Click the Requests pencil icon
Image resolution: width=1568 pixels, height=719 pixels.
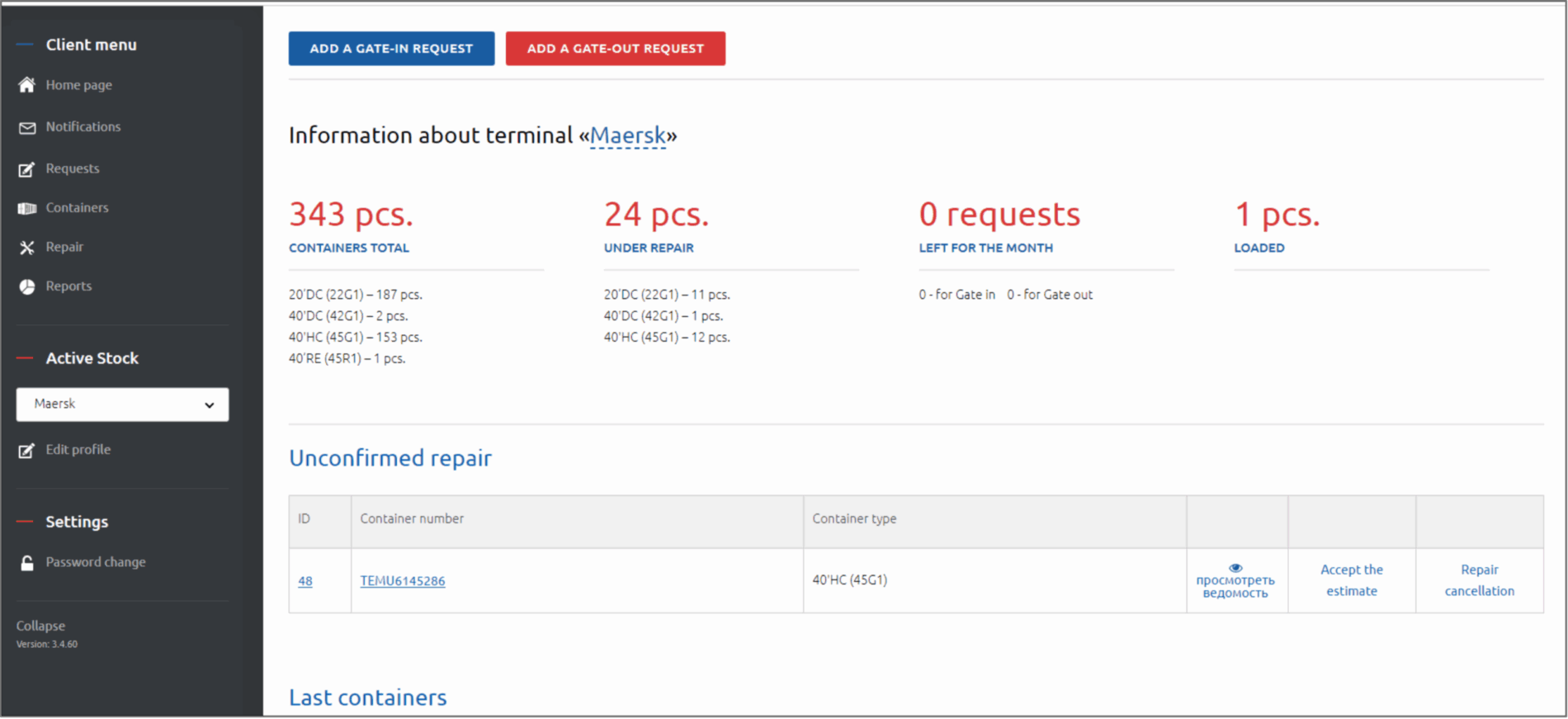click(27, 169)
